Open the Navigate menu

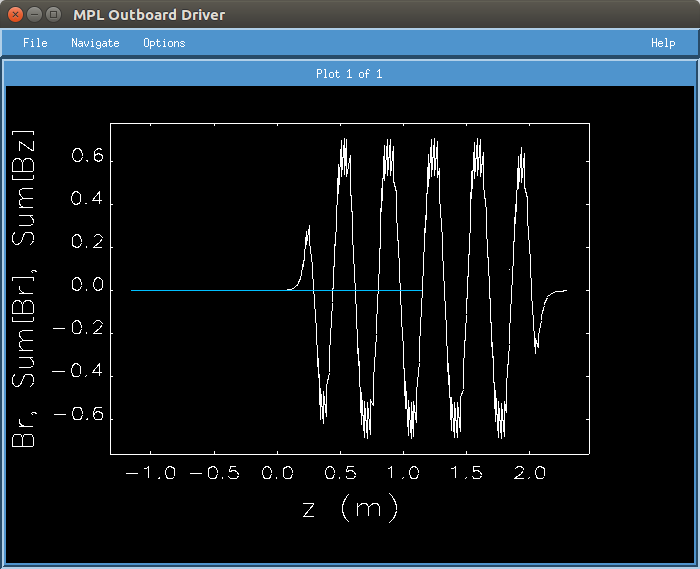(x=95, y=43)
